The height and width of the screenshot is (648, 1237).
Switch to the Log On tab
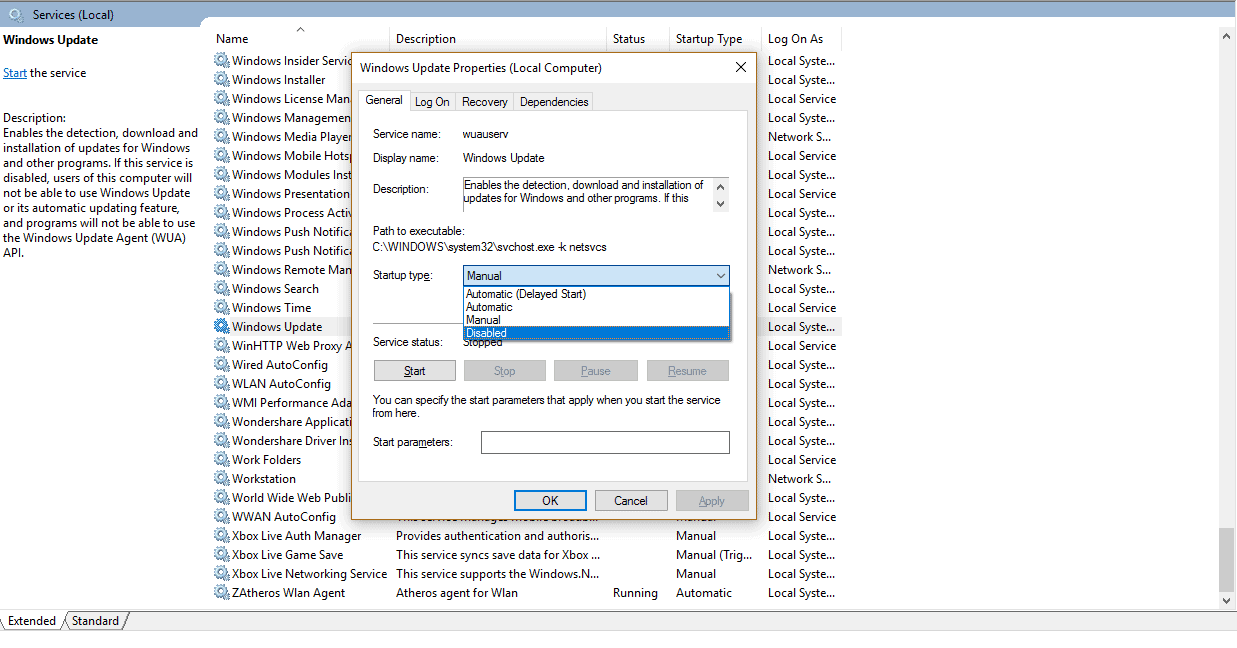click(x=432, y=102)
